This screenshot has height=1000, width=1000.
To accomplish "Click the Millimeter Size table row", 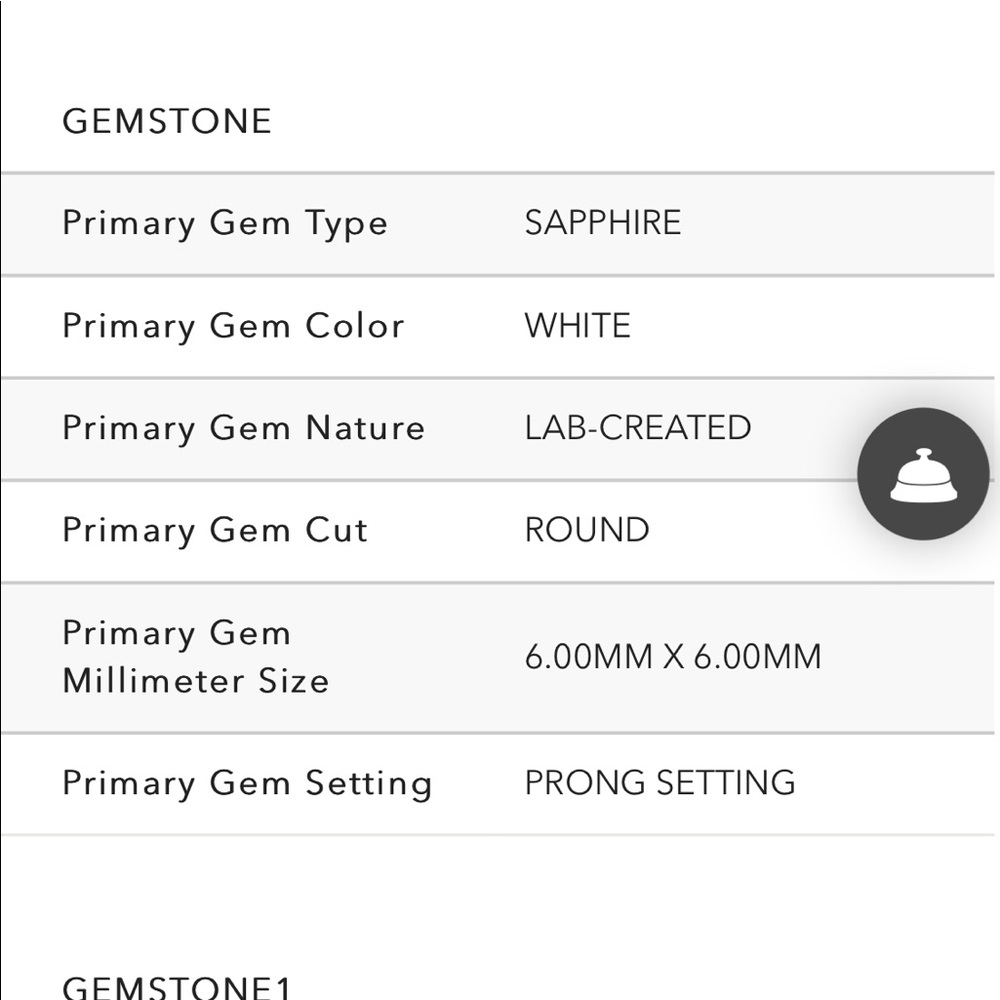I will [497, 658].
